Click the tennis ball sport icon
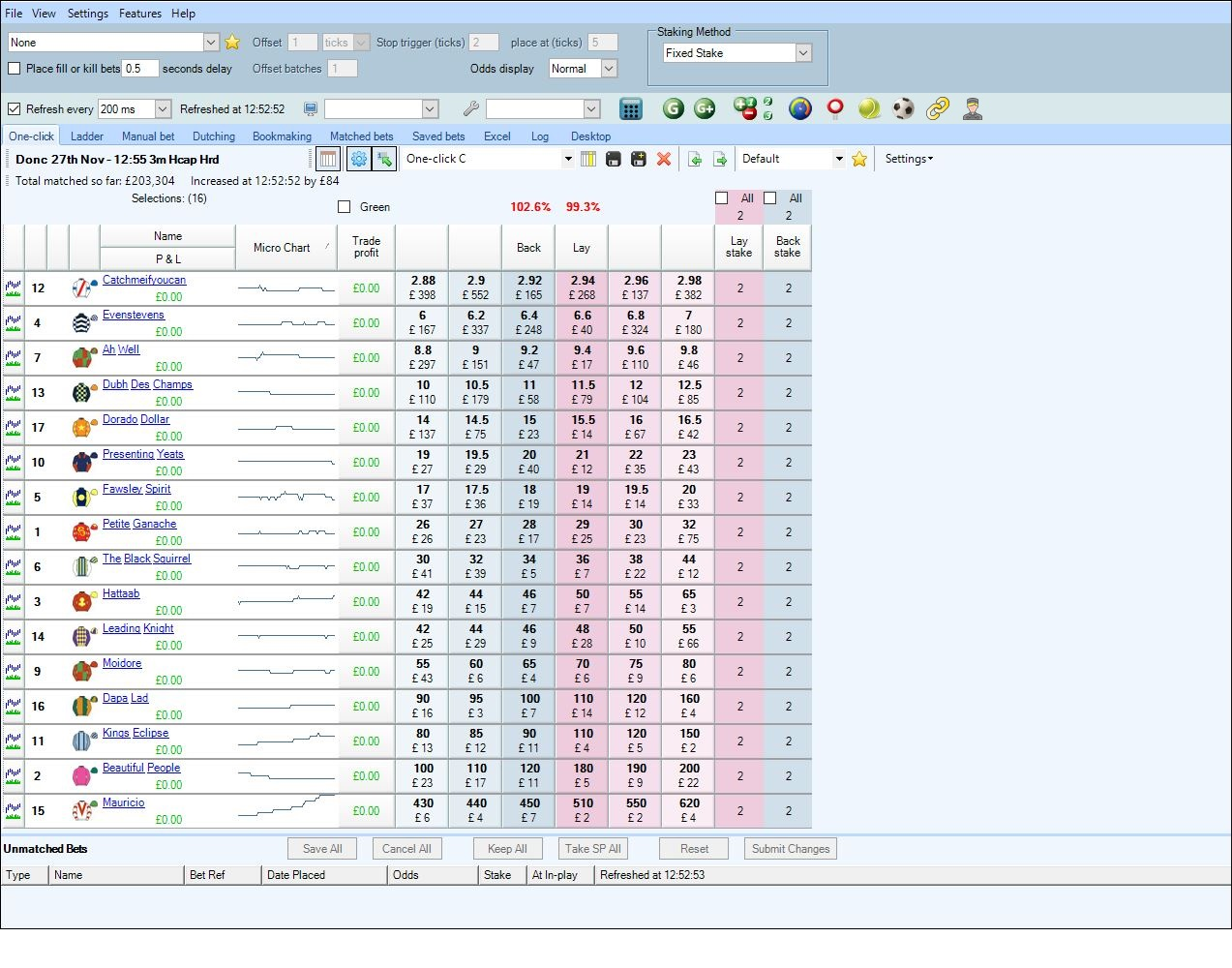 point(869,108)
